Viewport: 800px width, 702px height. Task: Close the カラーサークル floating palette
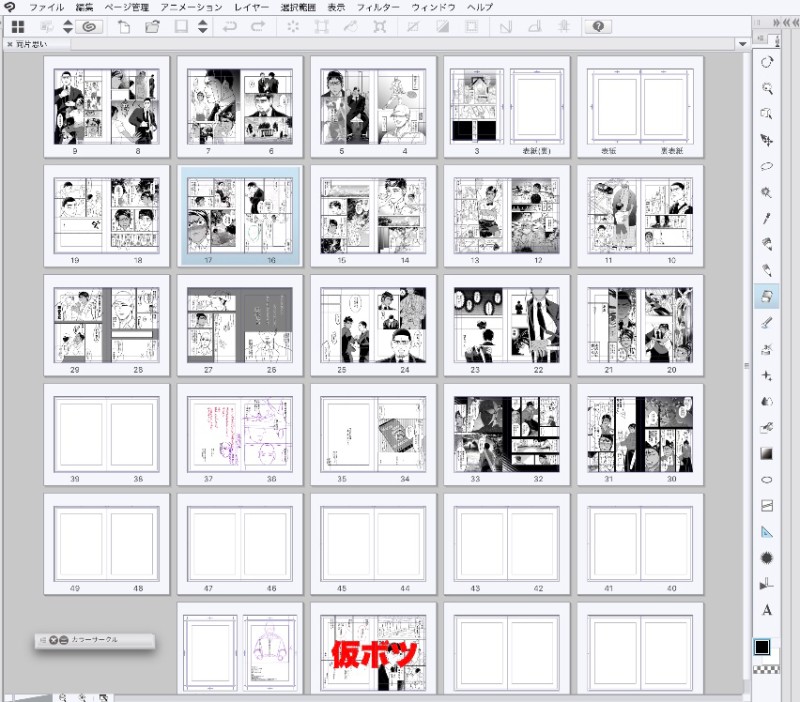(x=54, y=640)
